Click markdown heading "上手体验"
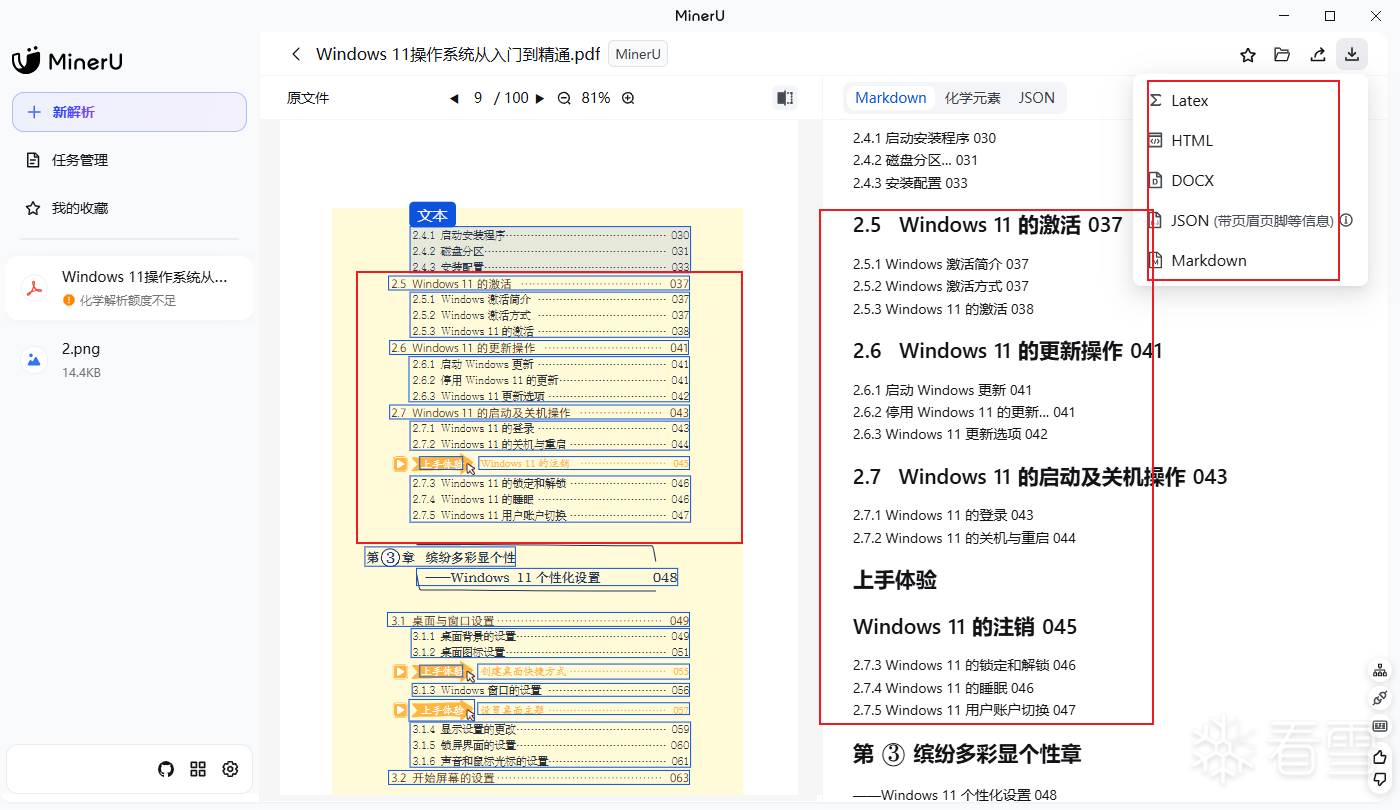Viewport: 1400px width, 810px height. (895, 580)
